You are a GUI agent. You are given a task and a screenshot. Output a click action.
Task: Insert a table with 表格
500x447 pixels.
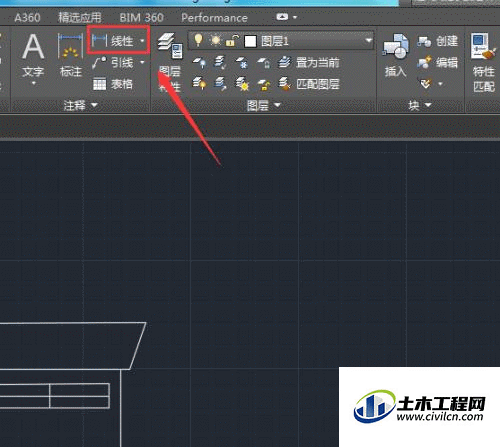click(x=112, y=84)
